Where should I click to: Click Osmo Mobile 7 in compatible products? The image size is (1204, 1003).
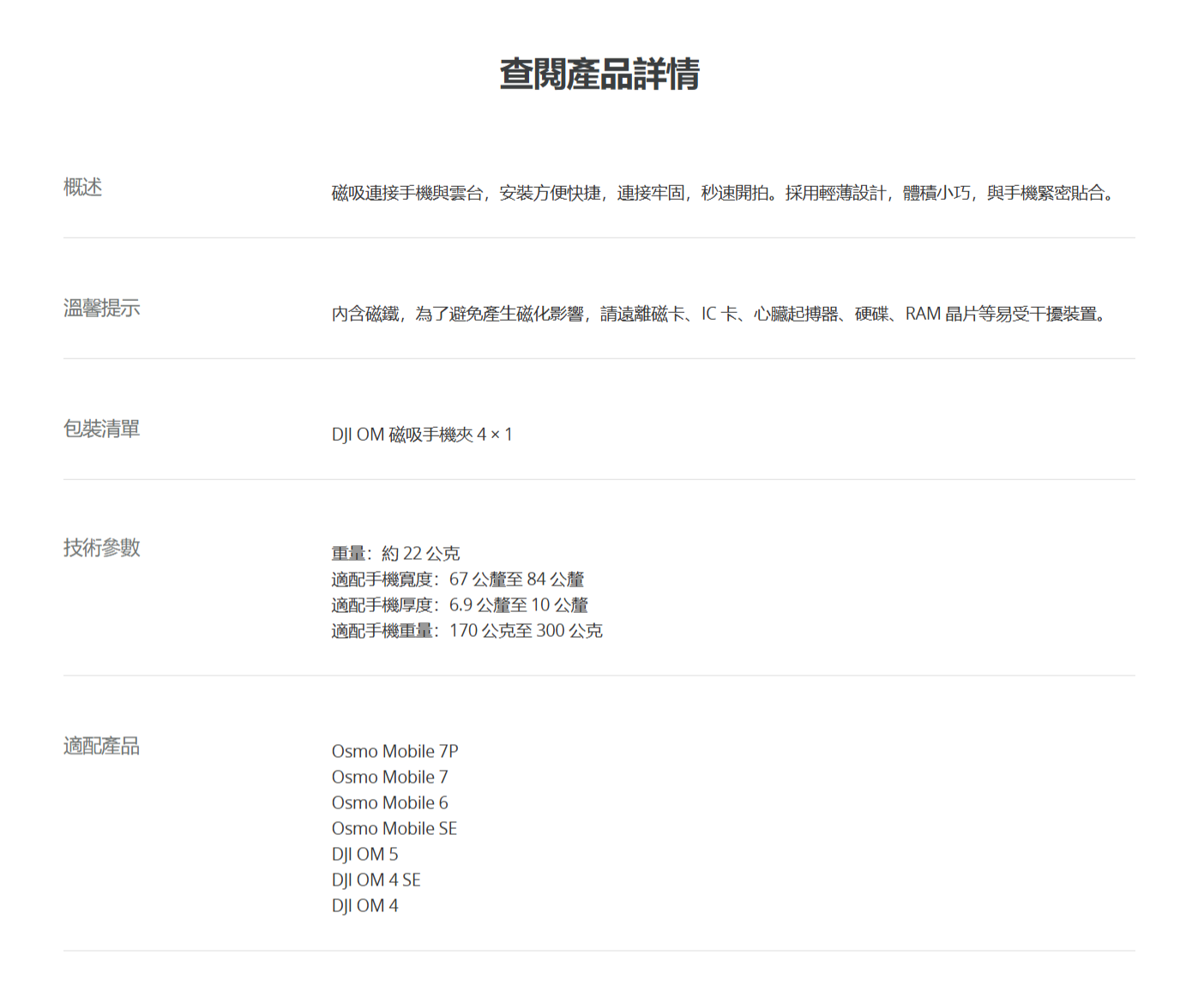(389, 778)
